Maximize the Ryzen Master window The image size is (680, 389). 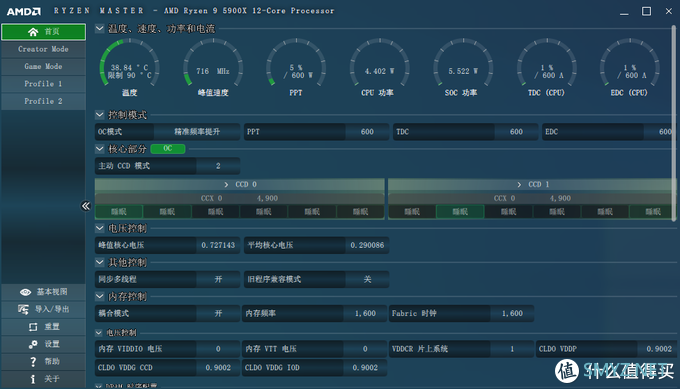click(646, 11)
